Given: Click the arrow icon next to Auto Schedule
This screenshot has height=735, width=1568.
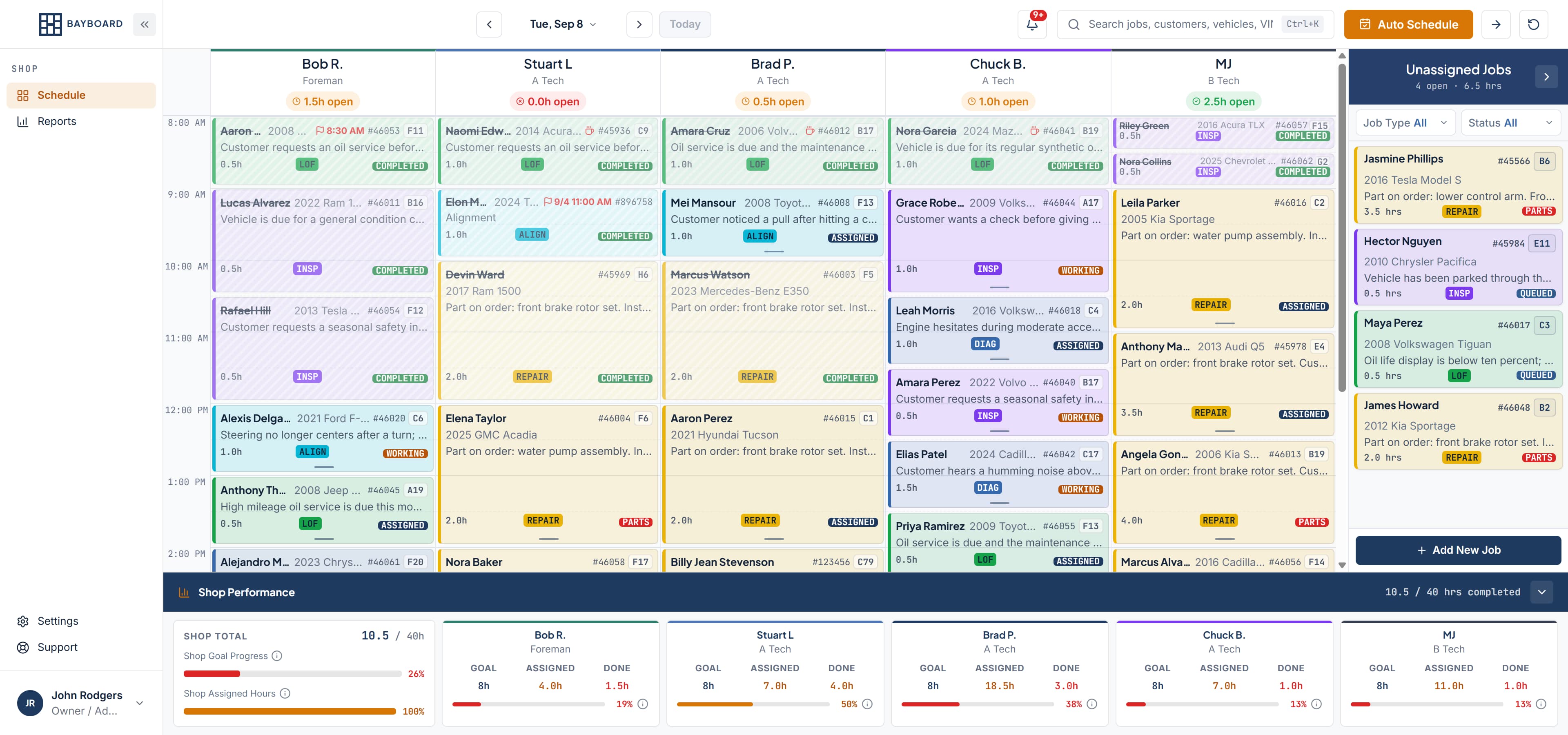Looking at the screenshot, I should pyautogui.click(x=1496, y=24).
